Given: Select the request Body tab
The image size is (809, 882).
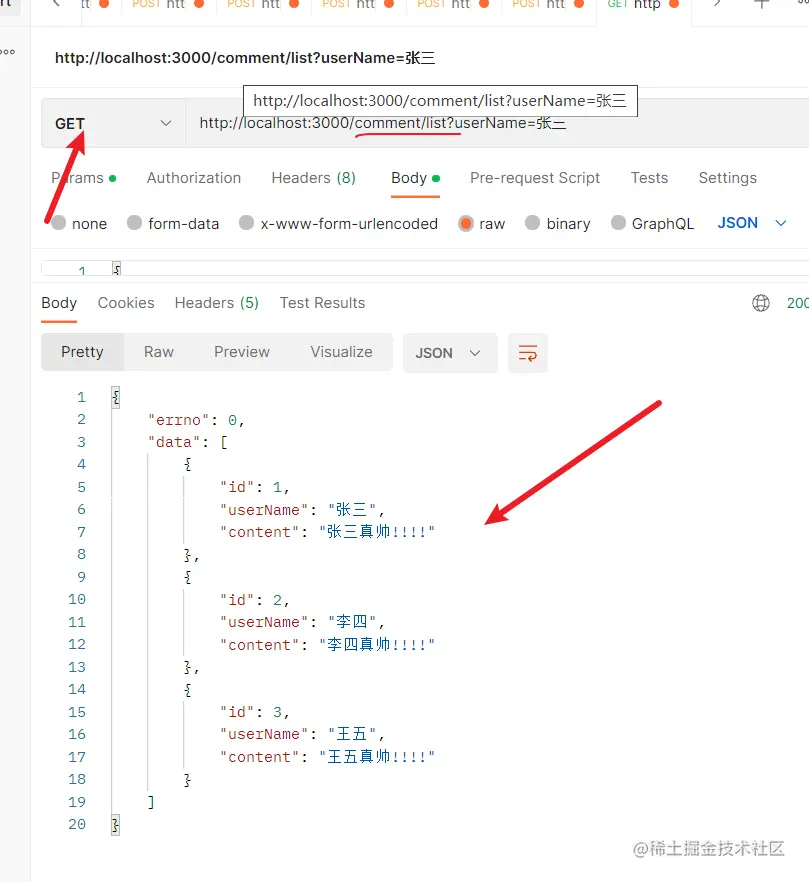Looking at the screenshot, I should (415, 178).
